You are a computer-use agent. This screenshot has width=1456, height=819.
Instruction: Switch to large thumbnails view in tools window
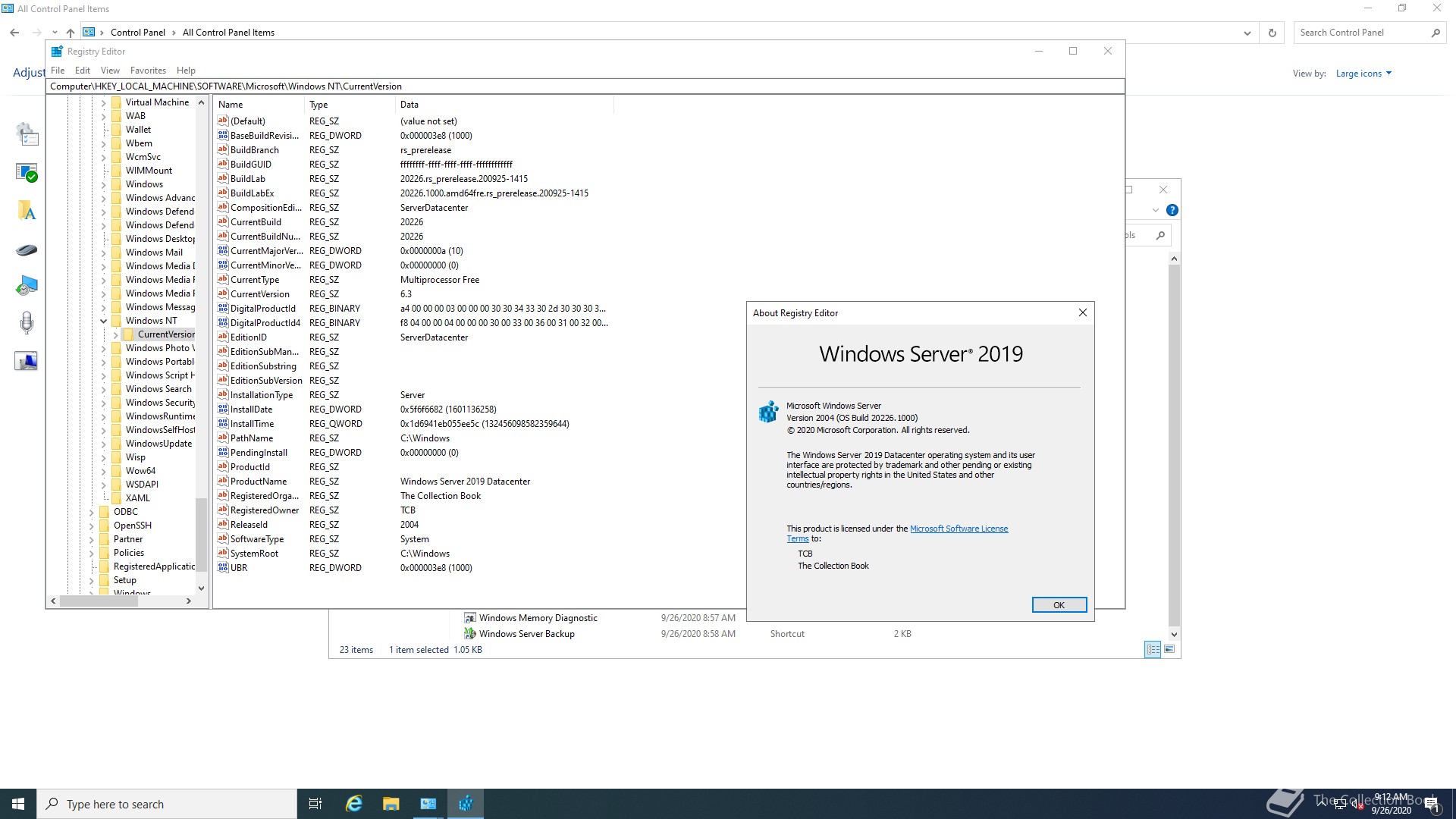1169,649
